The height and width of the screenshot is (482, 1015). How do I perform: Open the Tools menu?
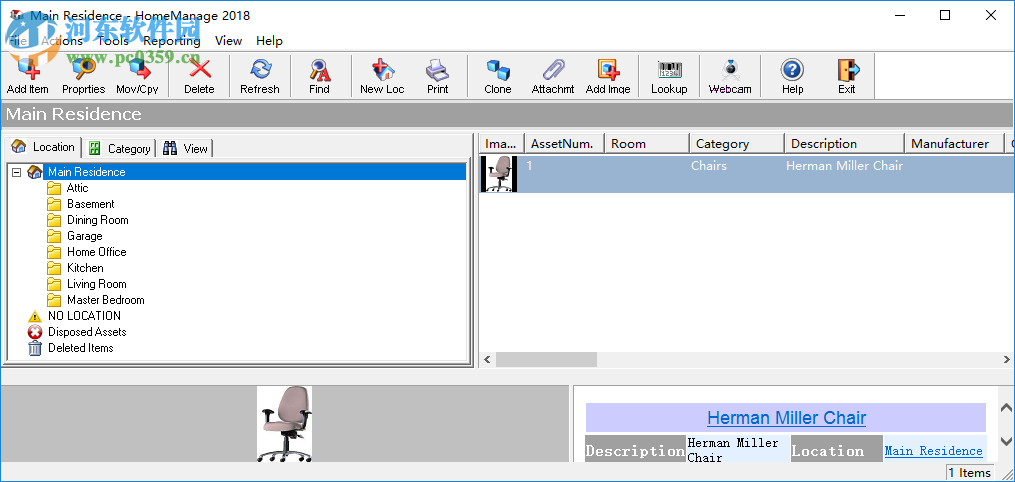(113, 41)
